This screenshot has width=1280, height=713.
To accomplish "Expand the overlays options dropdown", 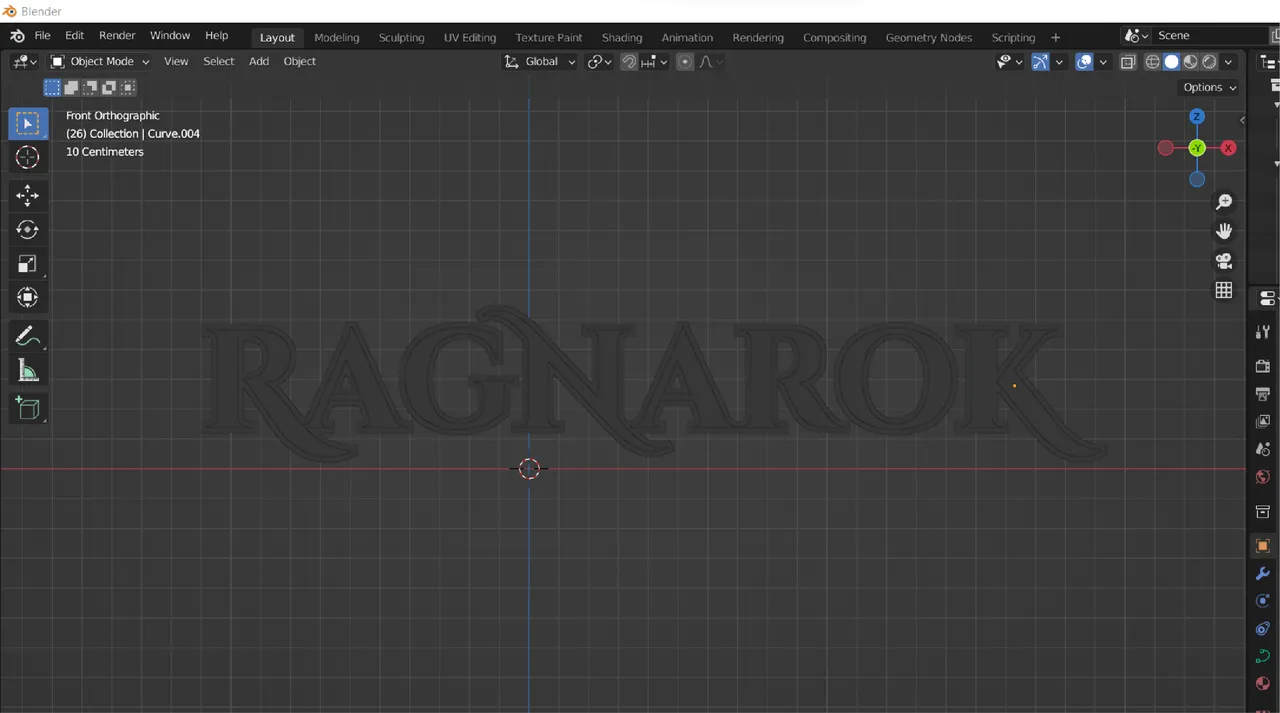I will click(x=1104, y=62).
